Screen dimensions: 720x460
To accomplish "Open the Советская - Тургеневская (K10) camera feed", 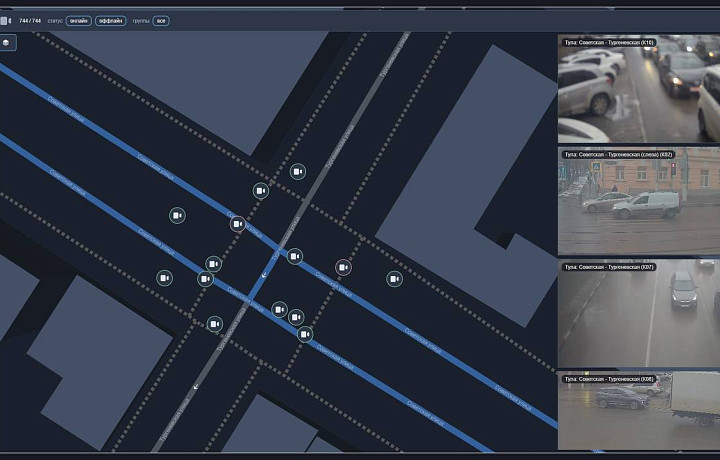I will coord(638,90).
